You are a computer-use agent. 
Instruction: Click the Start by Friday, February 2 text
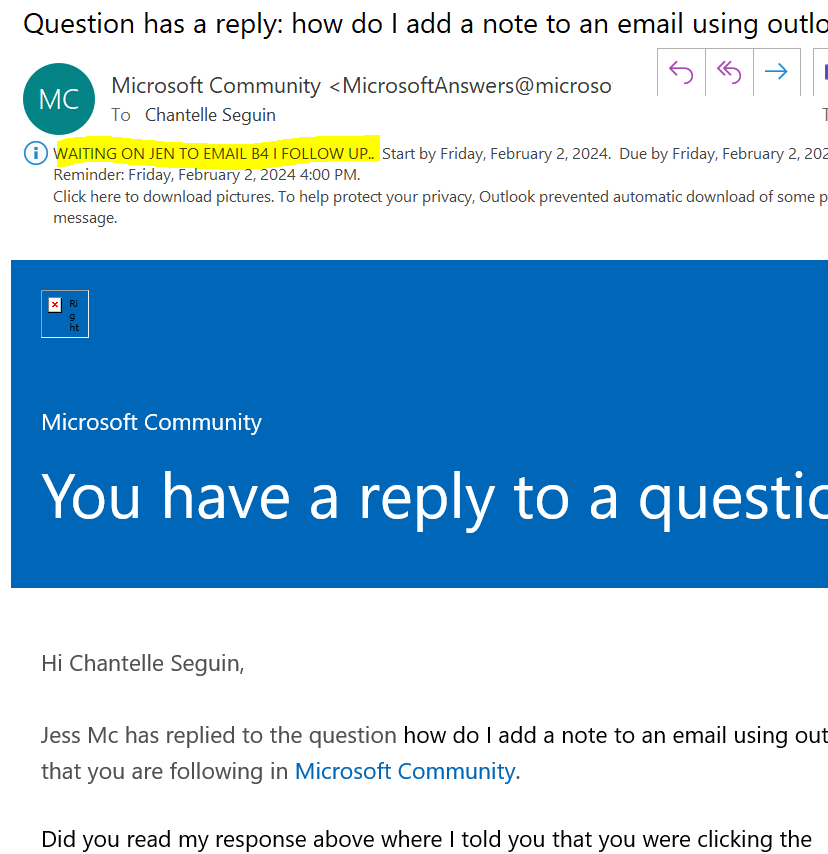(496, 154)
